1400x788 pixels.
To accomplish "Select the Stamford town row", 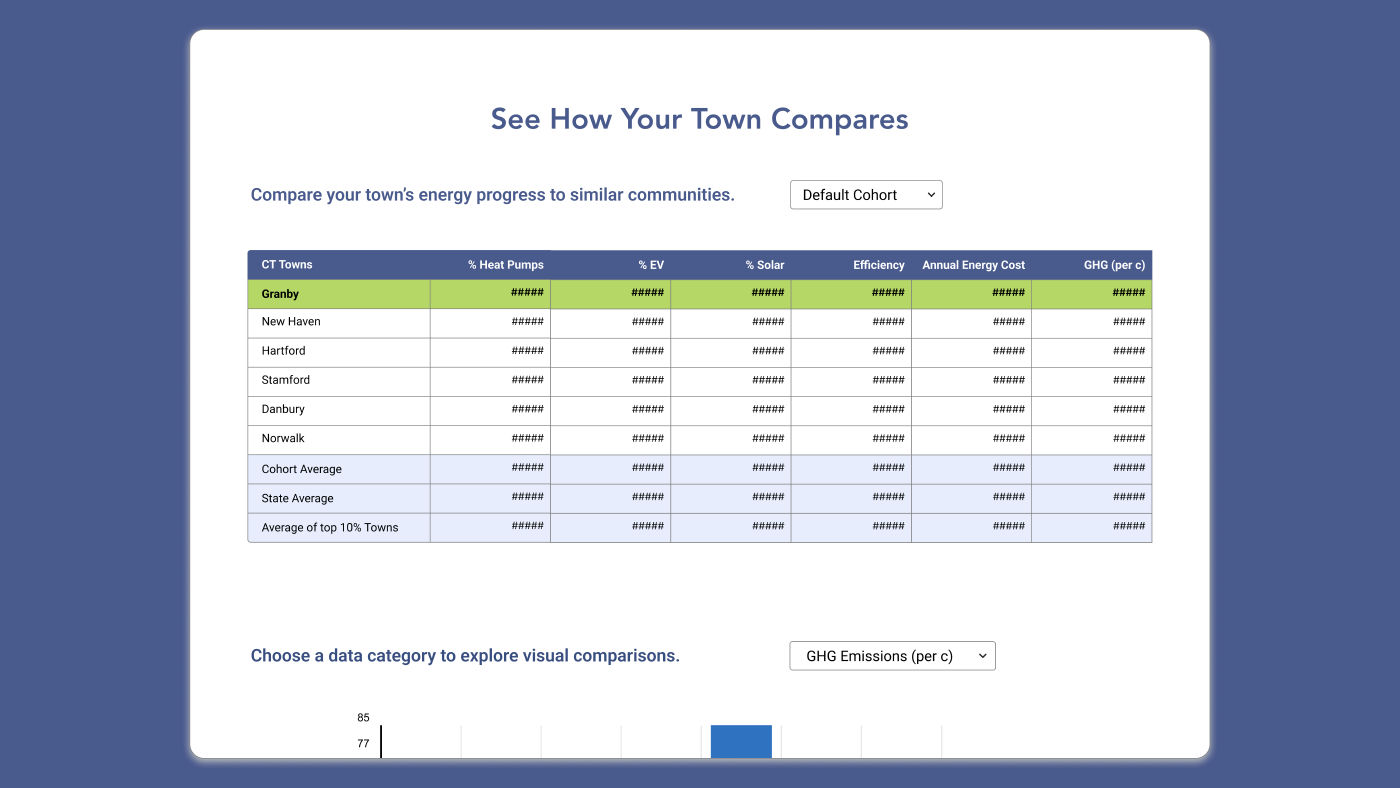I will coord(286,380).
